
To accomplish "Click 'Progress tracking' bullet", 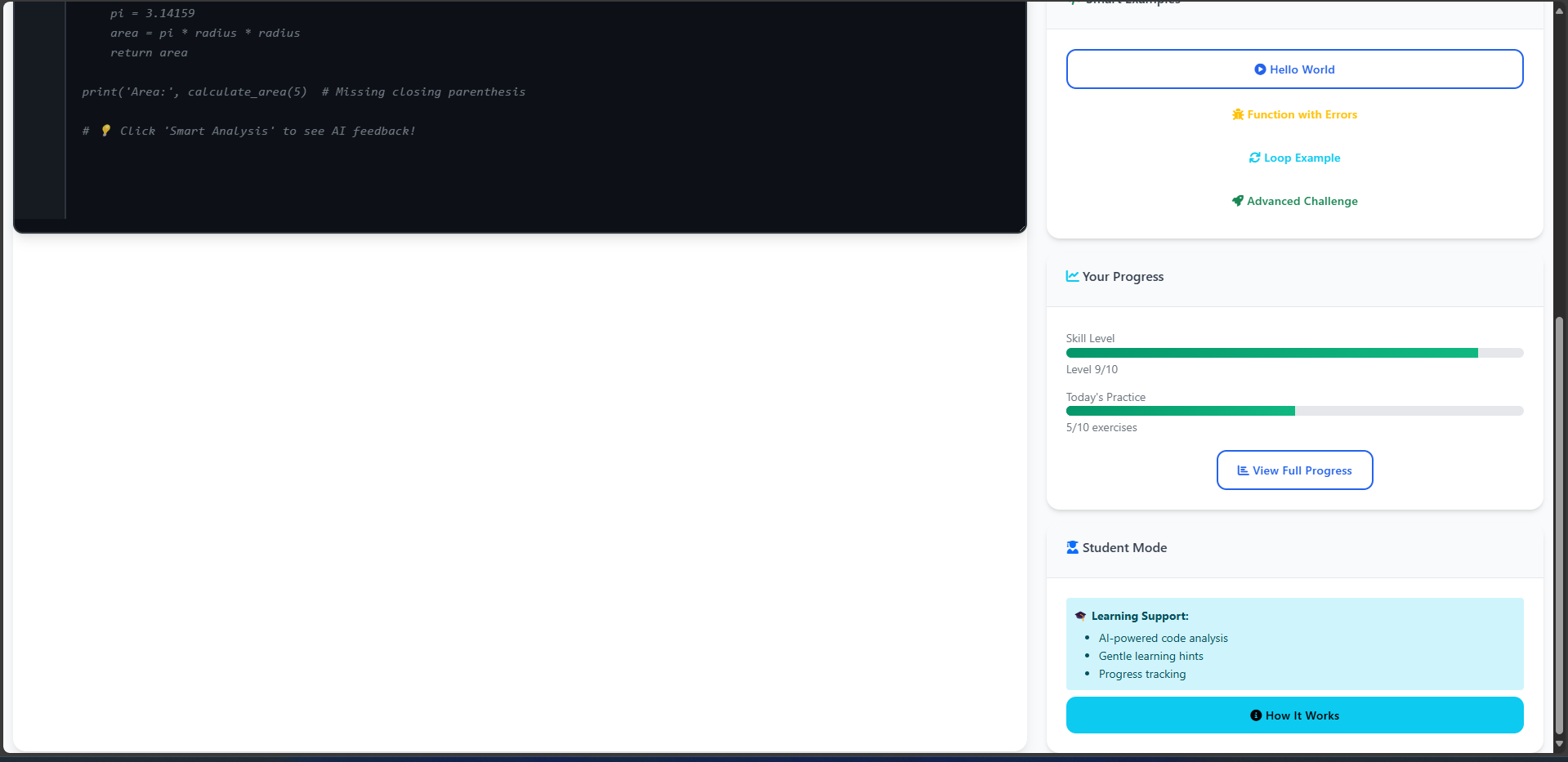I will pyautogui.click(x=1141, y=674).
